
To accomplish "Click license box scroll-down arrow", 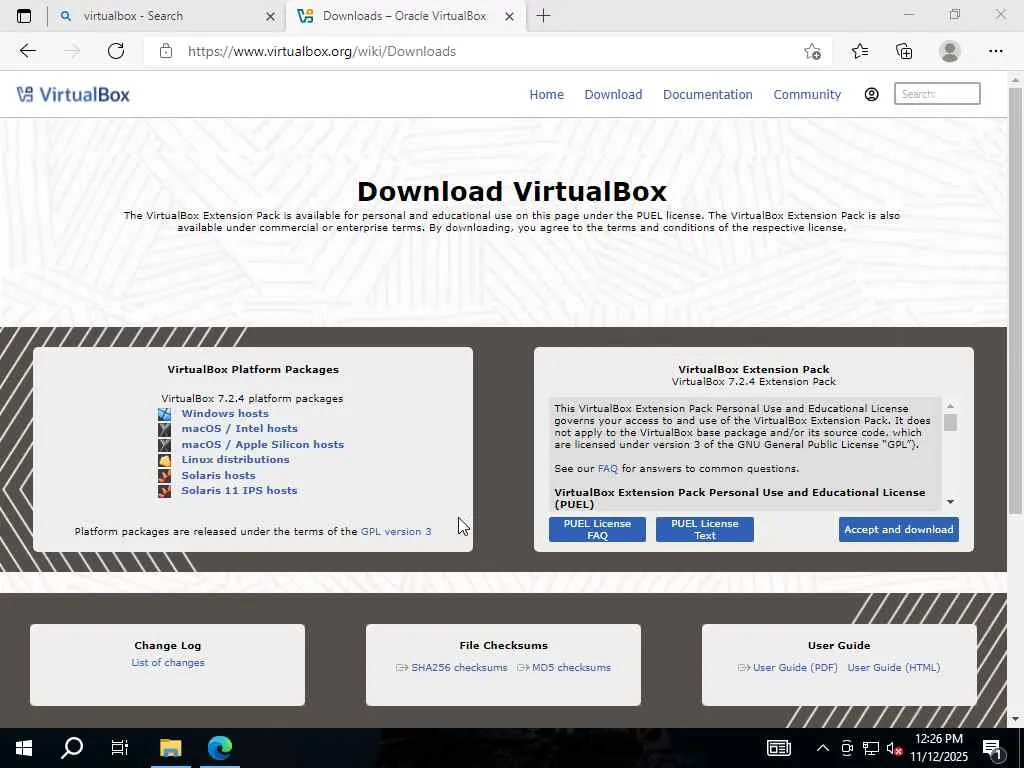I will 950,502.
